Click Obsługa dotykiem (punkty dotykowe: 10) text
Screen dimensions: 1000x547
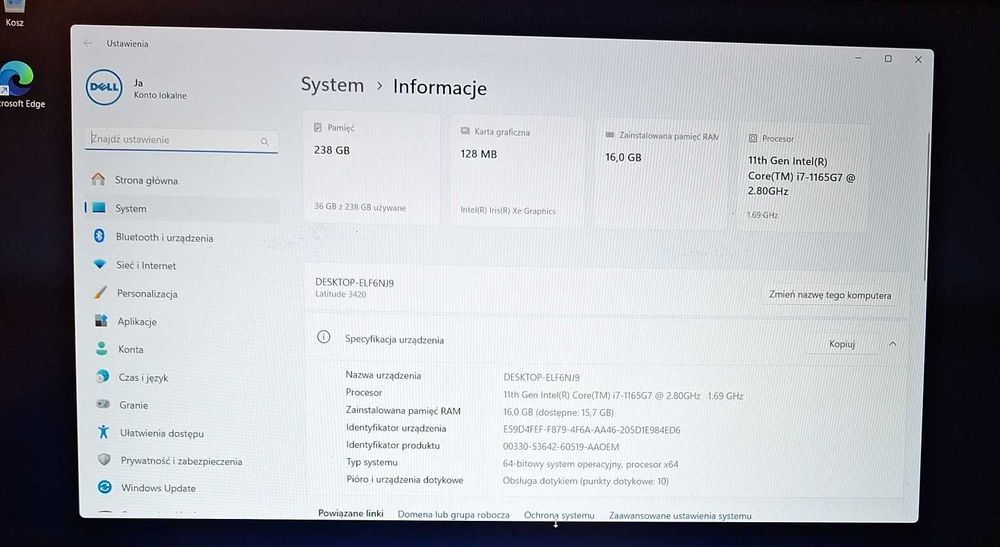click(x=585, y=481)
